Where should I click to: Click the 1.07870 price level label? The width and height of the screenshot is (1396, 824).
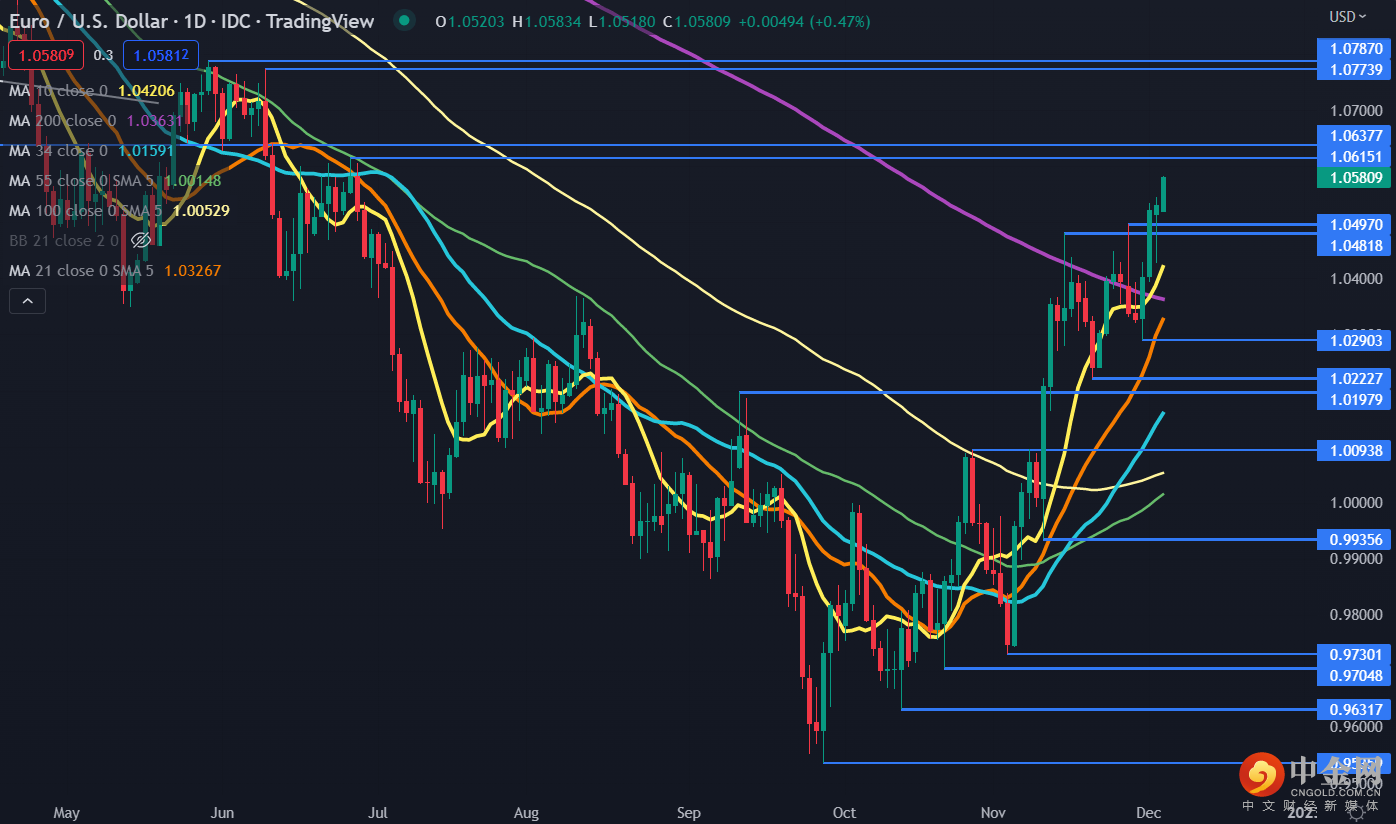tap(1355, 48)
